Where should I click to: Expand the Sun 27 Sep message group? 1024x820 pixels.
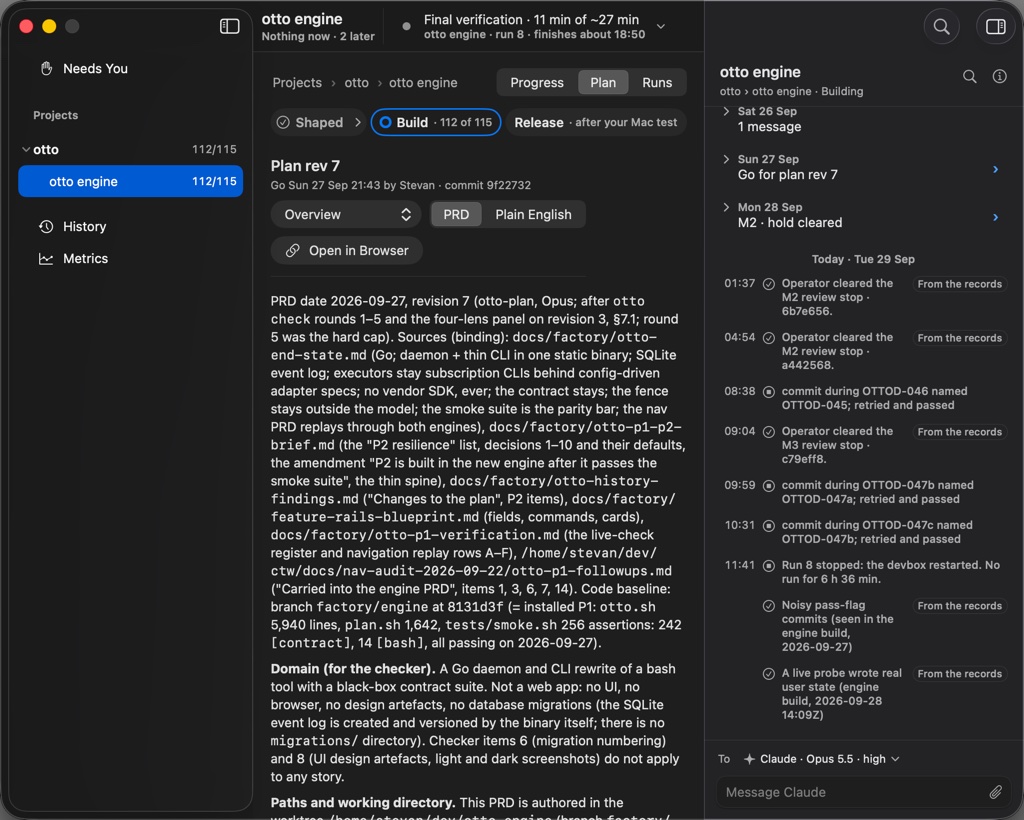coord(726,159)
